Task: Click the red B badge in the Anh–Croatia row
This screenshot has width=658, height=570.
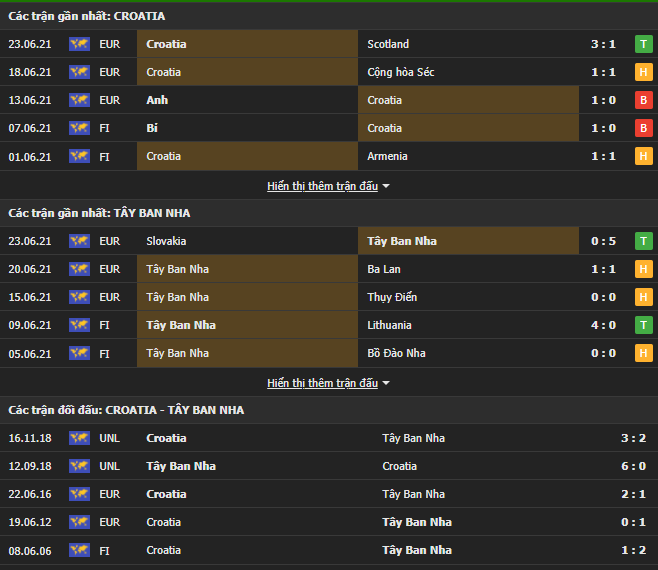Action: [643, 100]
